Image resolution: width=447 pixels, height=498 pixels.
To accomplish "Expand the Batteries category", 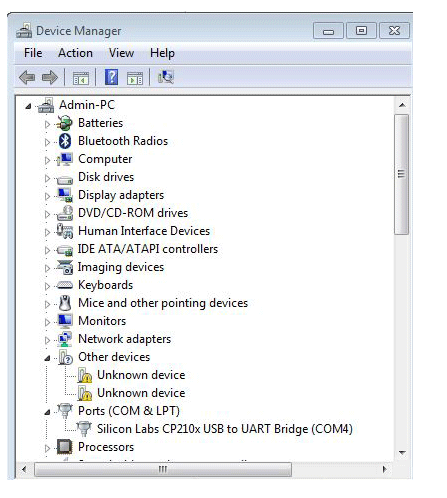I will pos(47,124).
